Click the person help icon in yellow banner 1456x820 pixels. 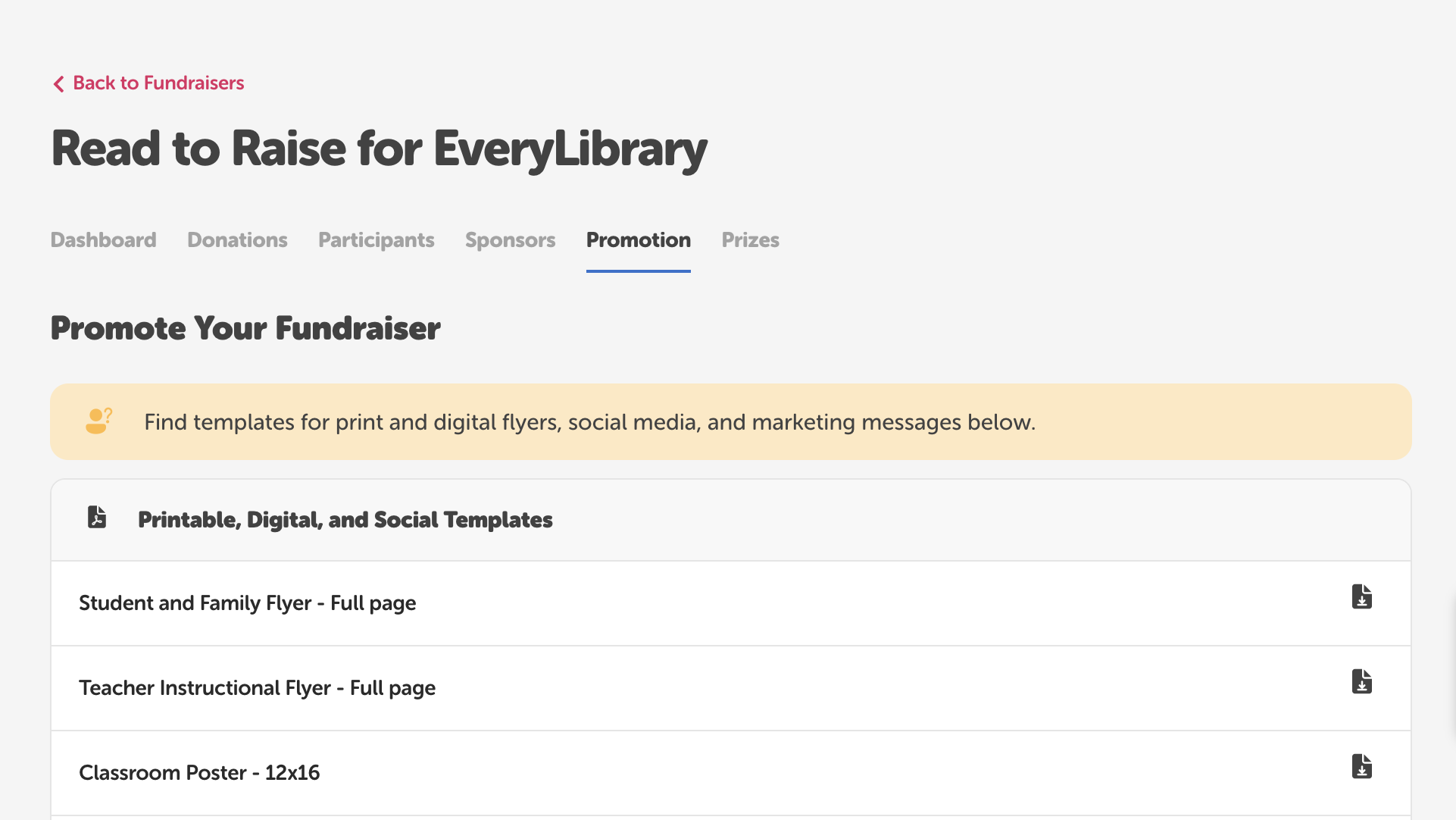pos(98,421)
